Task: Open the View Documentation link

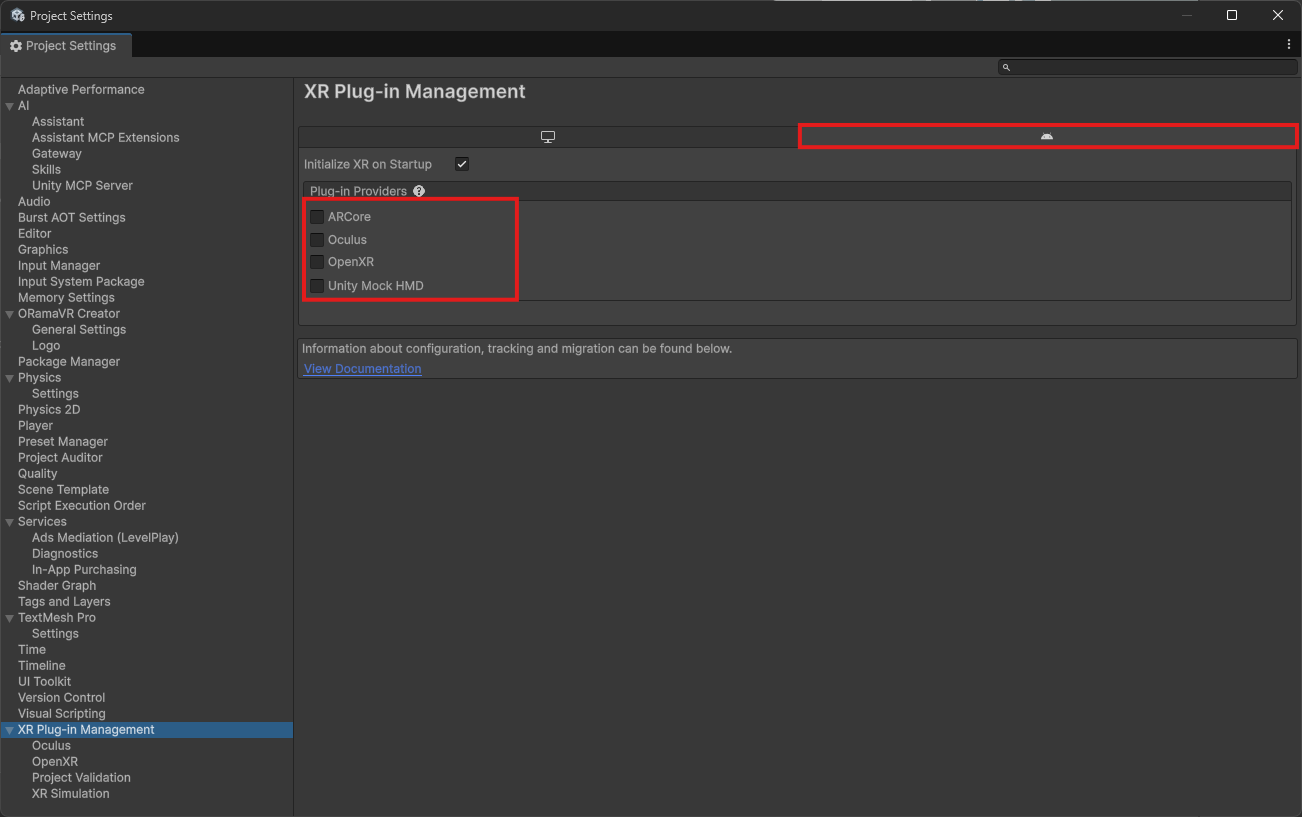Action: pyautogui.click(x=363, y=369)
